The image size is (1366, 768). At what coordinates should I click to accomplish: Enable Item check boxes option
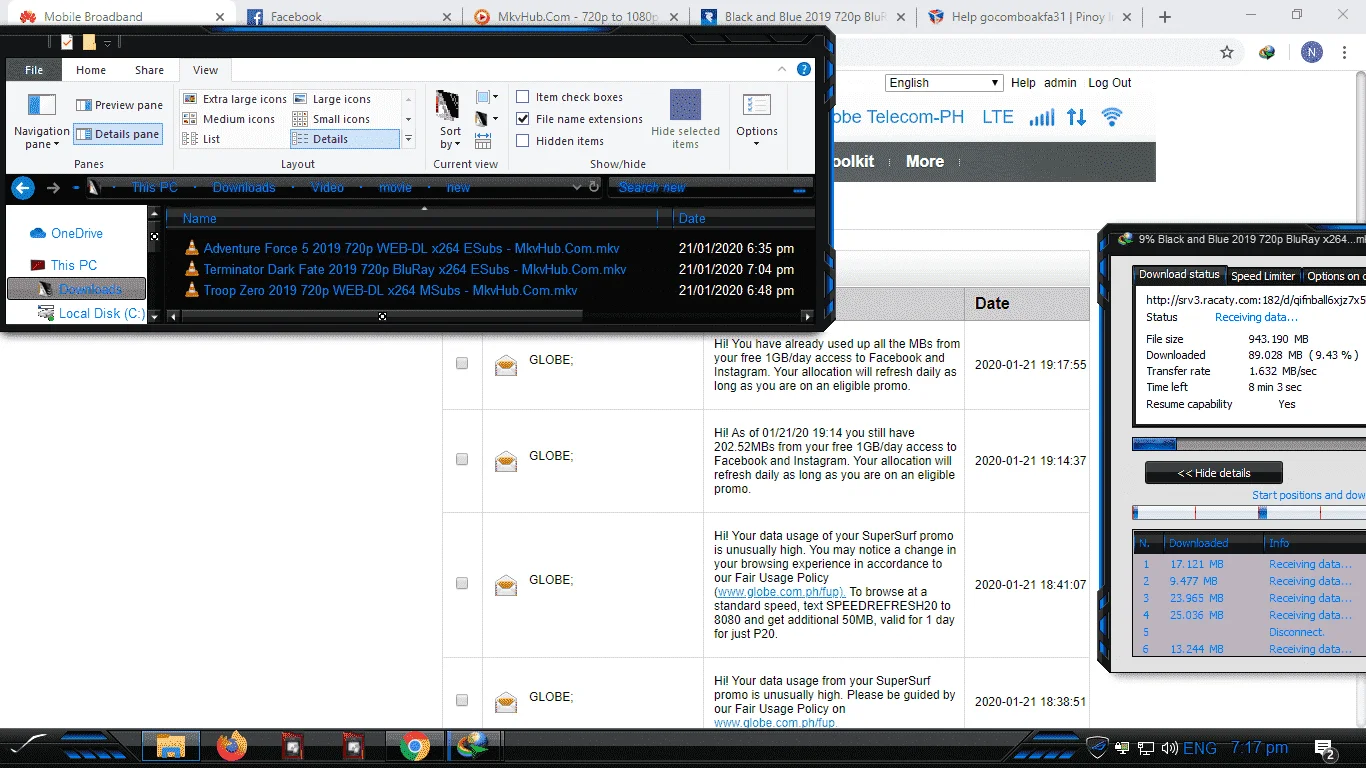pos(522,97)
